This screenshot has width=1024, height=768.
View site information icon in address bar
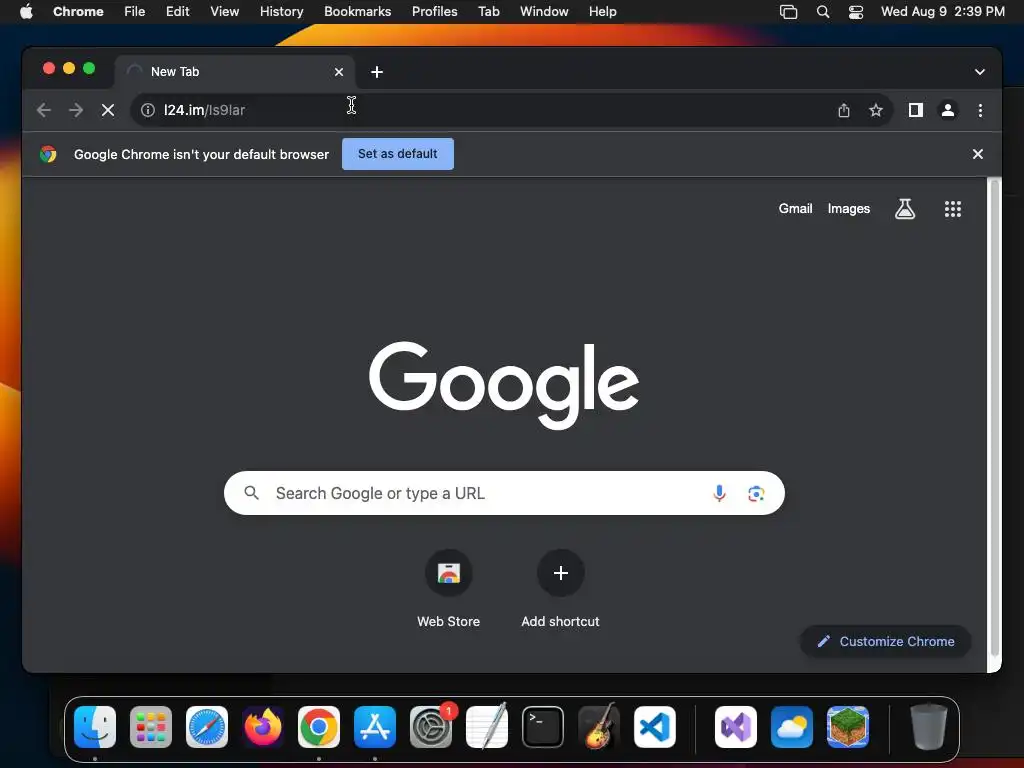[x=148, y=110]
